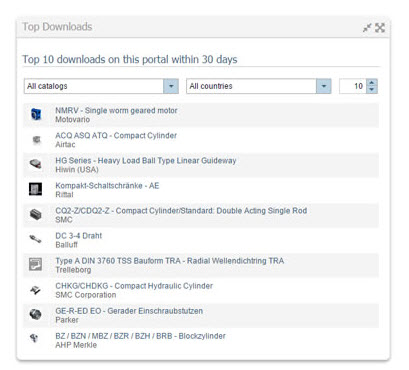Viewport: 409px width, 370px height.
Task: Open CQ2-Z/CDQ2-Z Compact Cylinder link
Action: click(x=181, y=211)
